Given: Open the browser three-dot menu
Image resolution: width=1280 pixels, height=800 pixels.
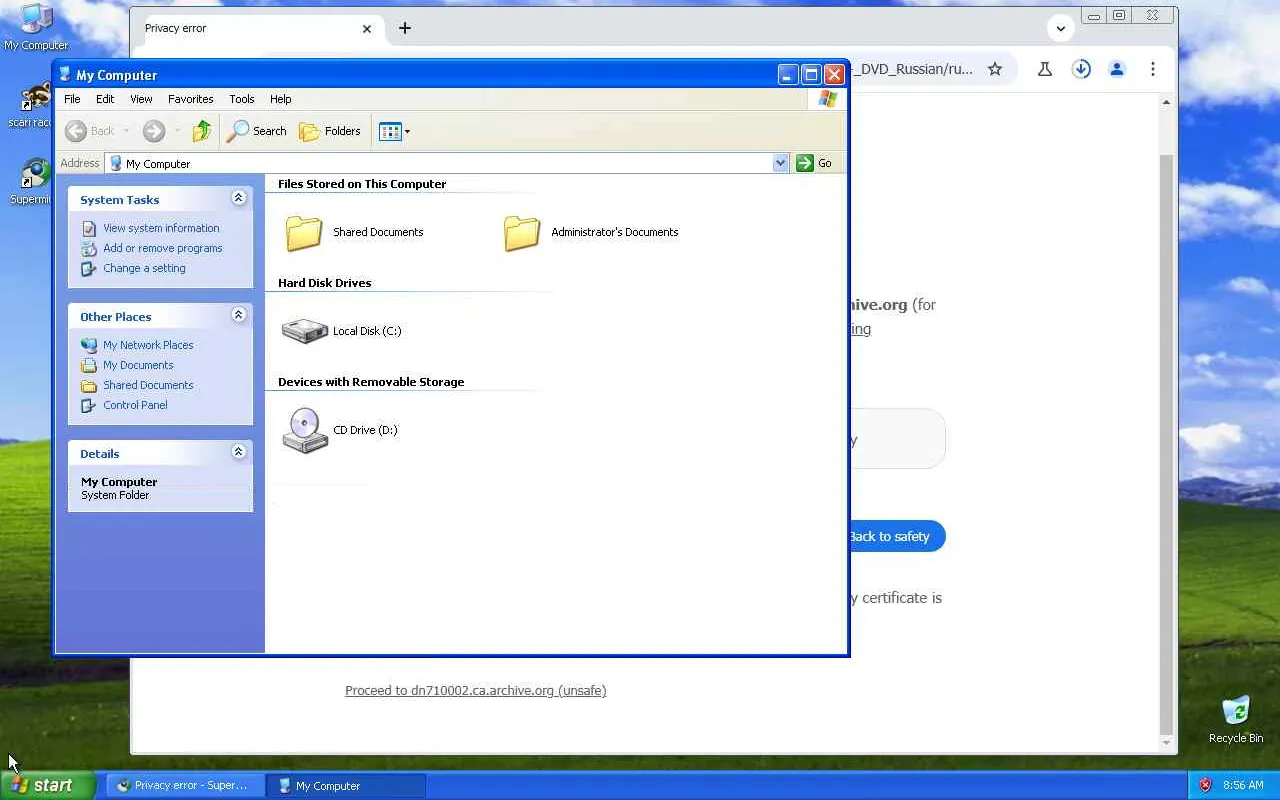Looking at the screenshot, I should (1153, 69).
